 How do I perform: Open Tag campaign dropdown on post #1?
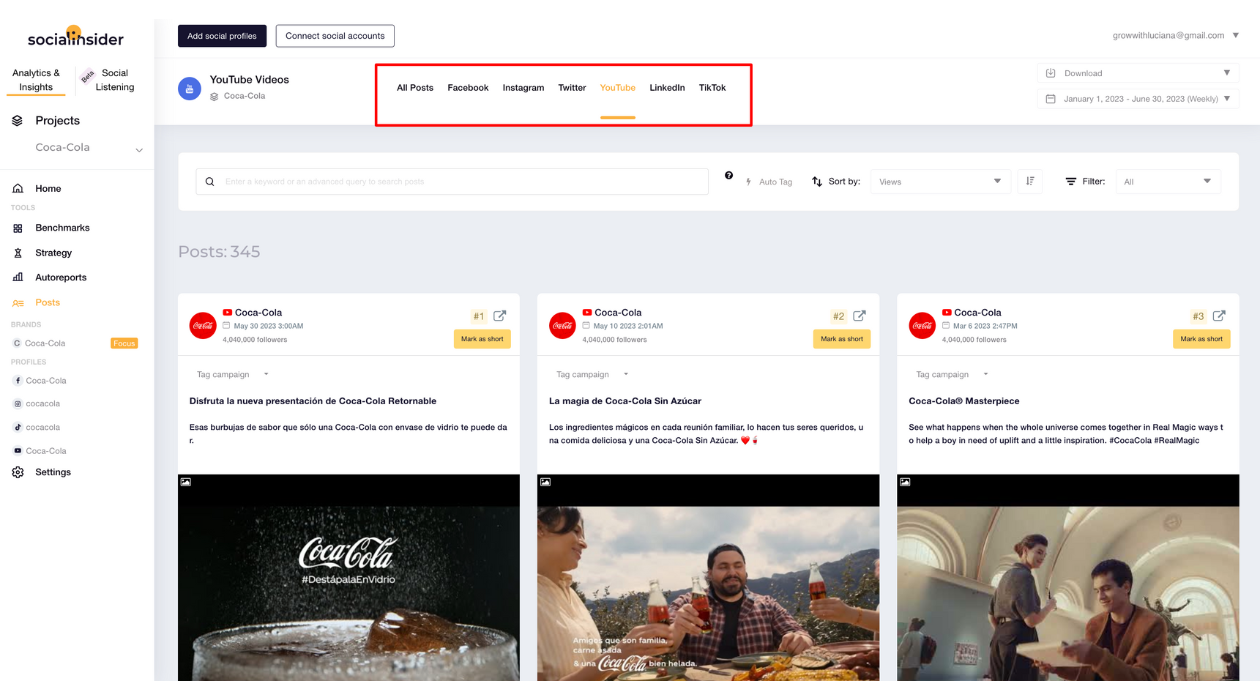click(233, 374)
